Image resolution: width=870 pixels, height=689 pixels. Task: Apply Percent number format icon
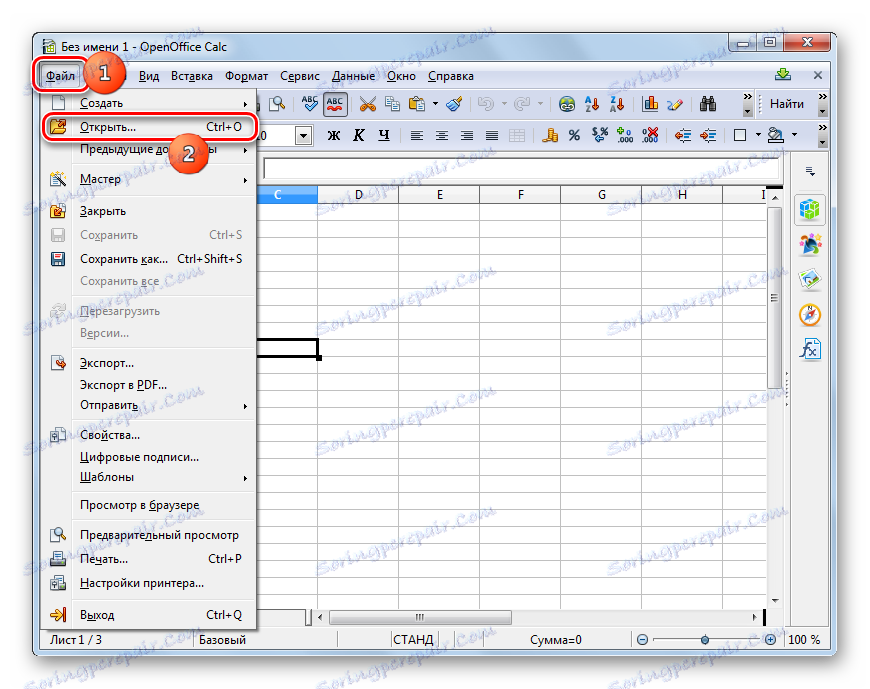click(574, 135)
